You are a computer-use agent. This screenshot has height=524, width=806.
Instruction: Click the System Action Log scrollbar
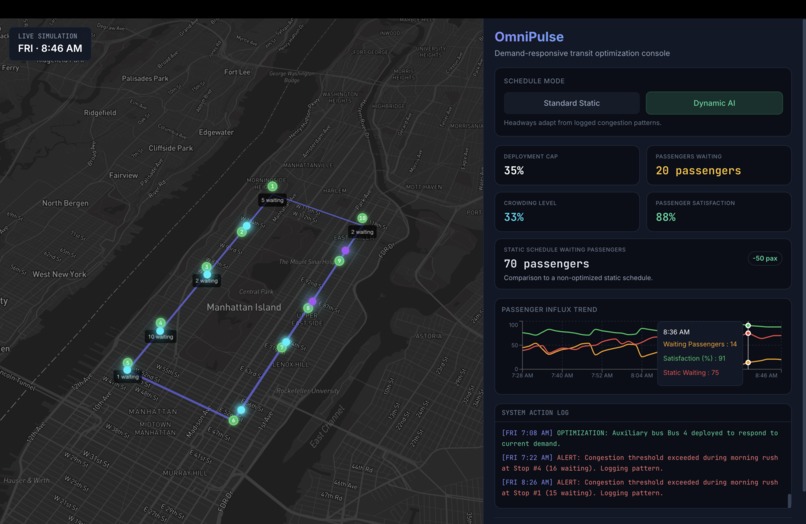[790, 500]
